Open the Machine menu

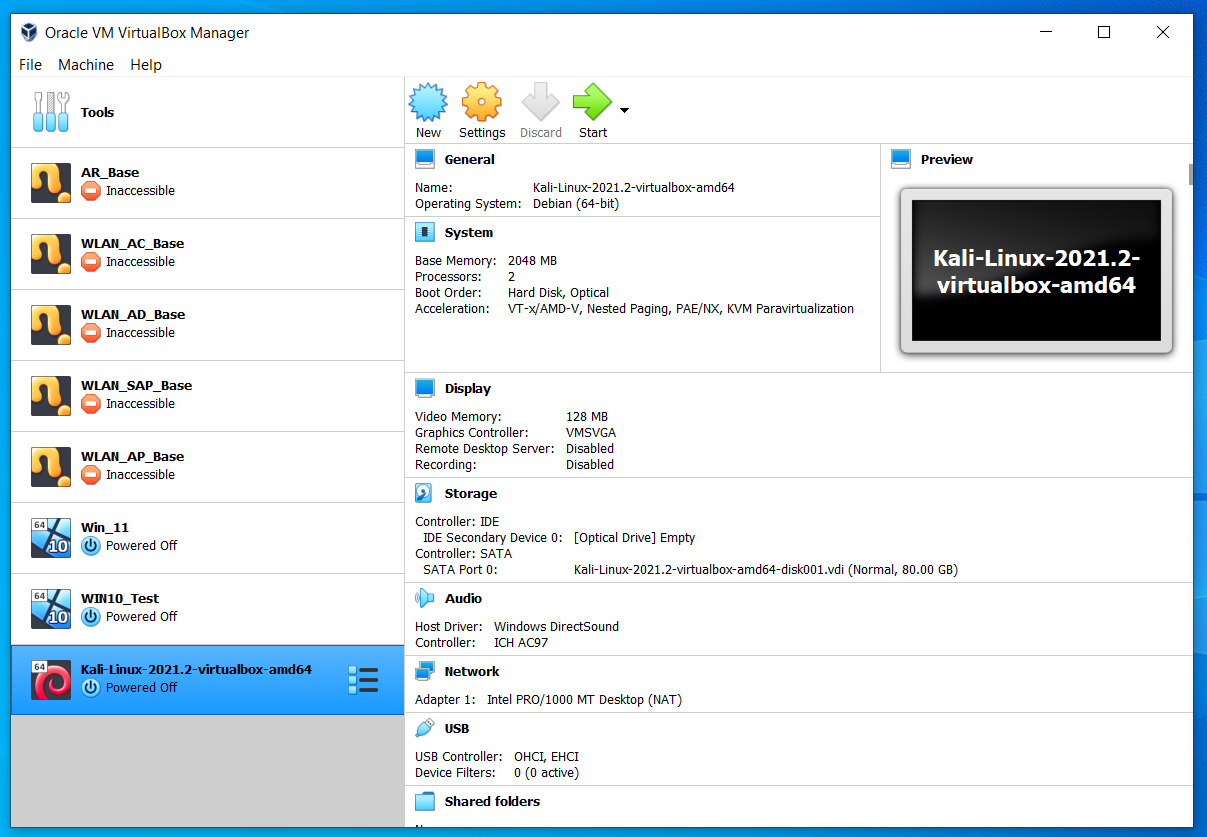pyautogui.click(x=86, y=65)
